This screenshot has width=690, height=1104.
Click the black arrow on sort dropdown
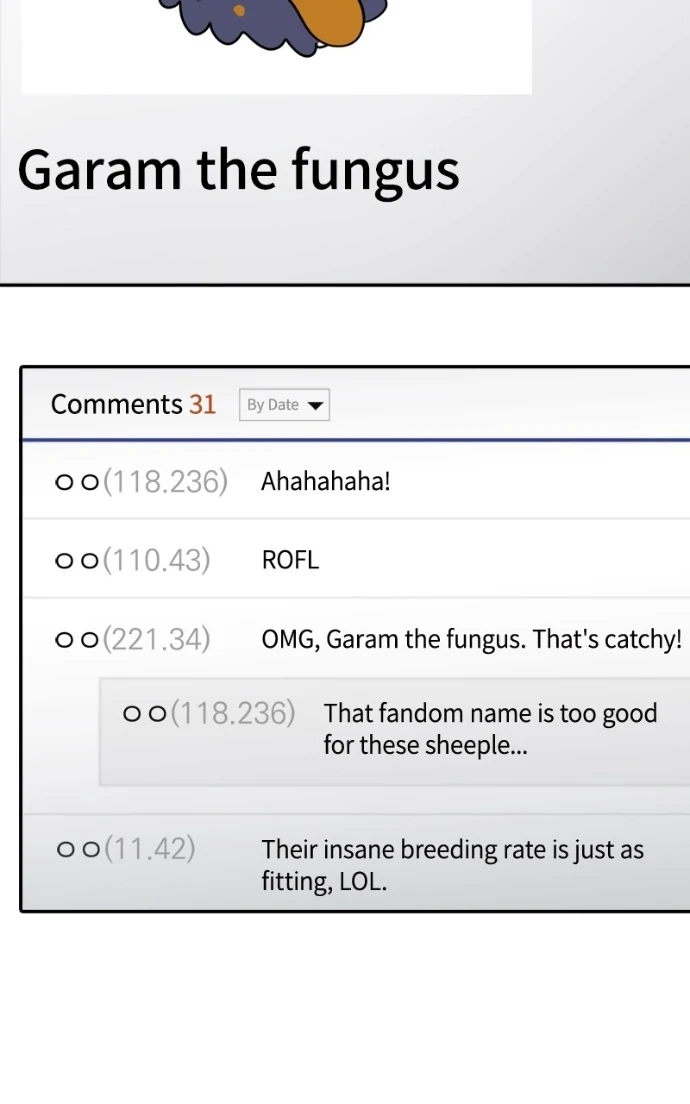(x=316, y=406)
